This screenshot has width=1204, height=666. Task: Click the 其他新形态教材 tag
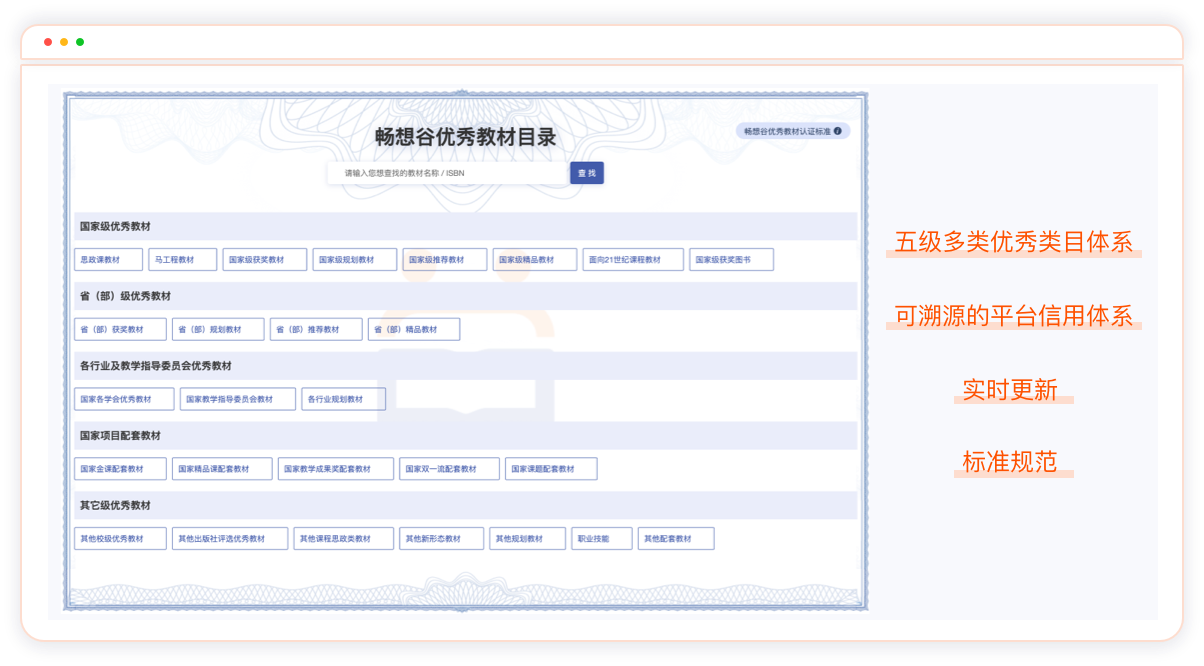pos(441,539)
